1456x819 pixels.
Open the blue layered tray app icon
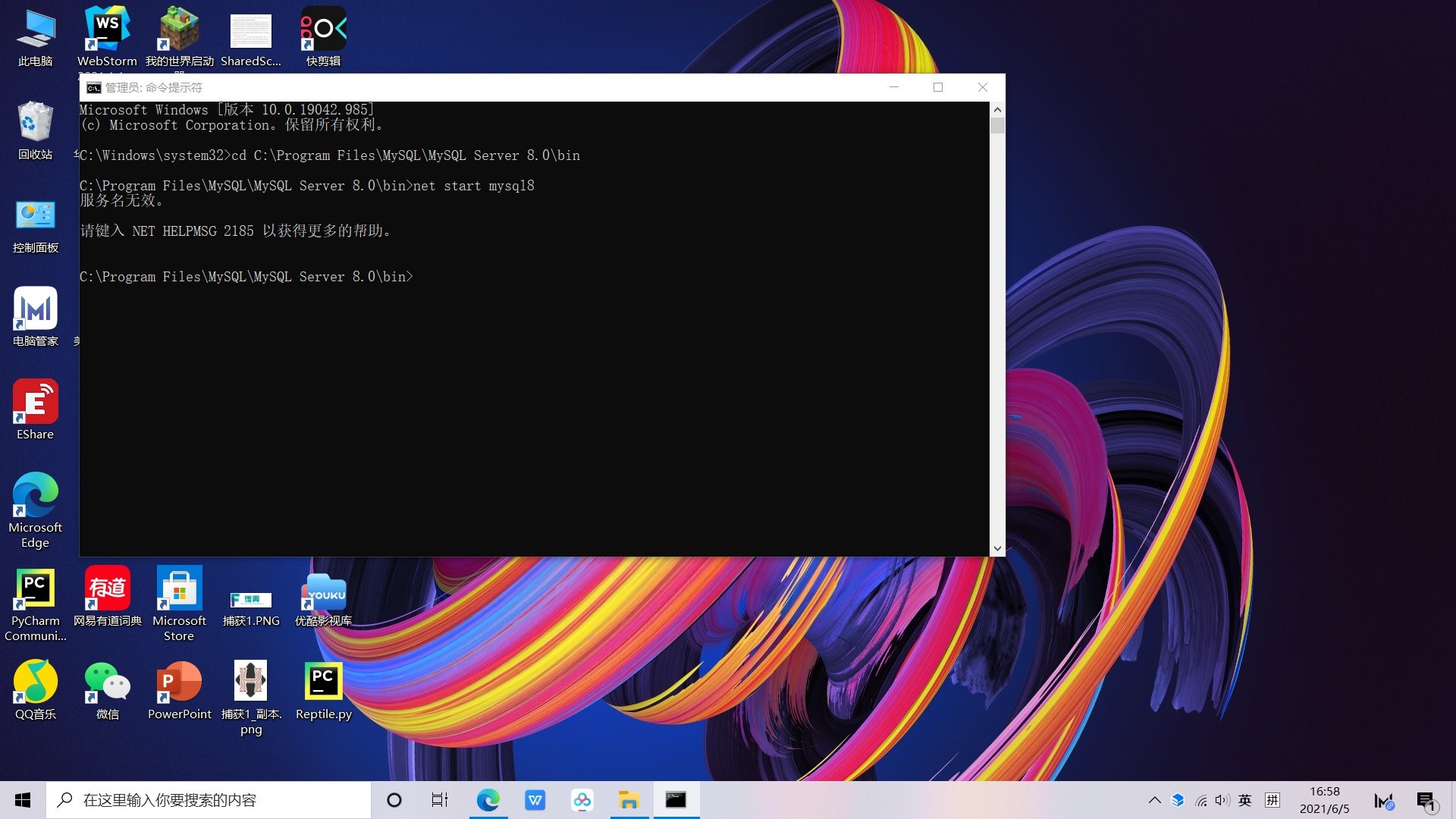pyautogui.click(x=1178, y=800)
